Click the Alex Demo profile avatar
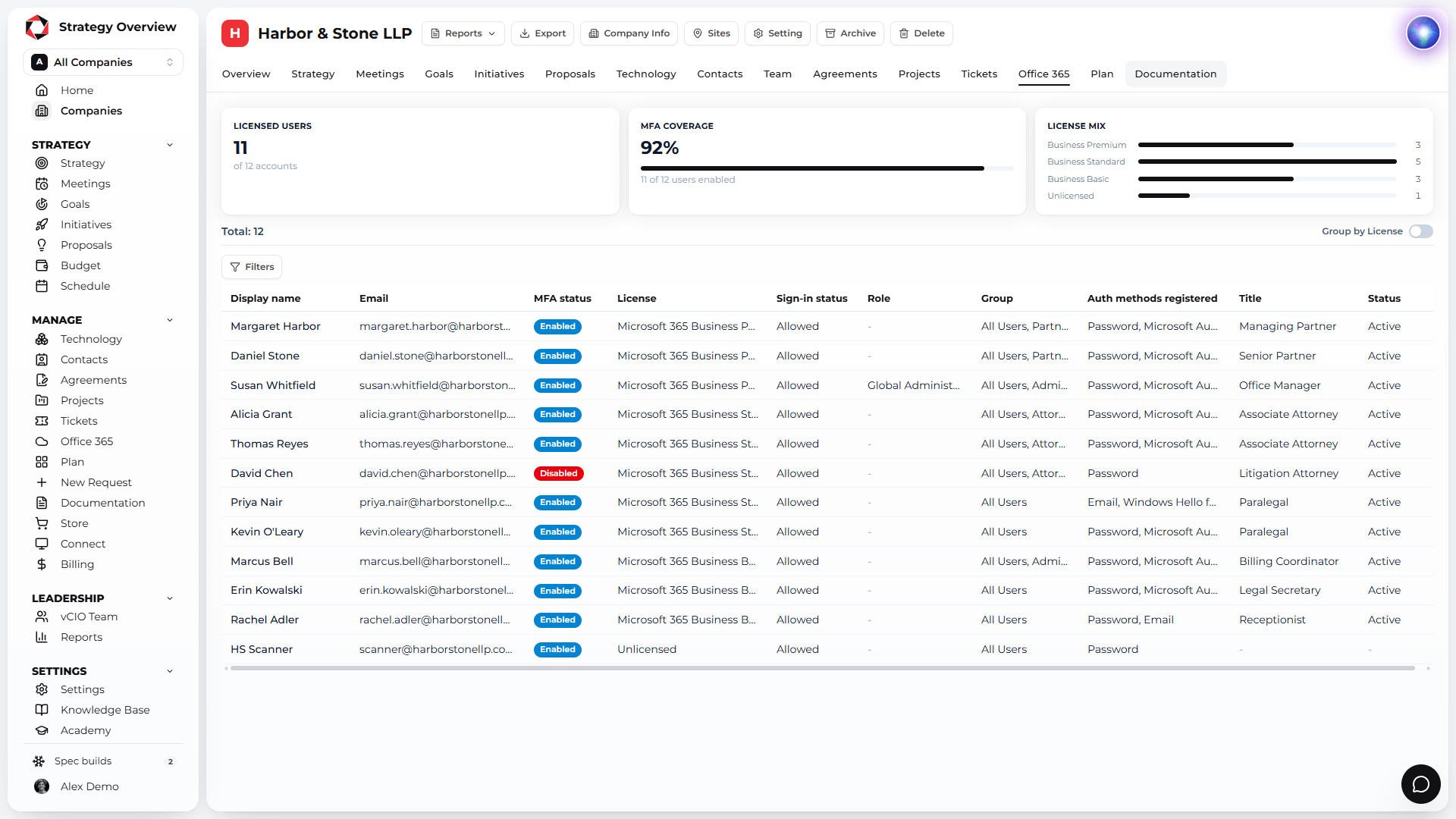The height and width of the screenshot is (819, 1456). point(42,786)
